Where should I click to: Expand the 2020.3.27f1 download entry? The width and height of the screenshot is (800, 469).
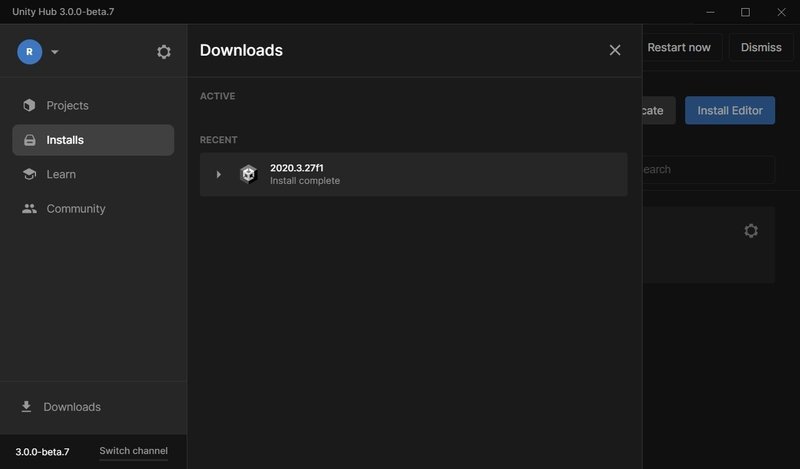pyautogui.click(x=218, y=174)
